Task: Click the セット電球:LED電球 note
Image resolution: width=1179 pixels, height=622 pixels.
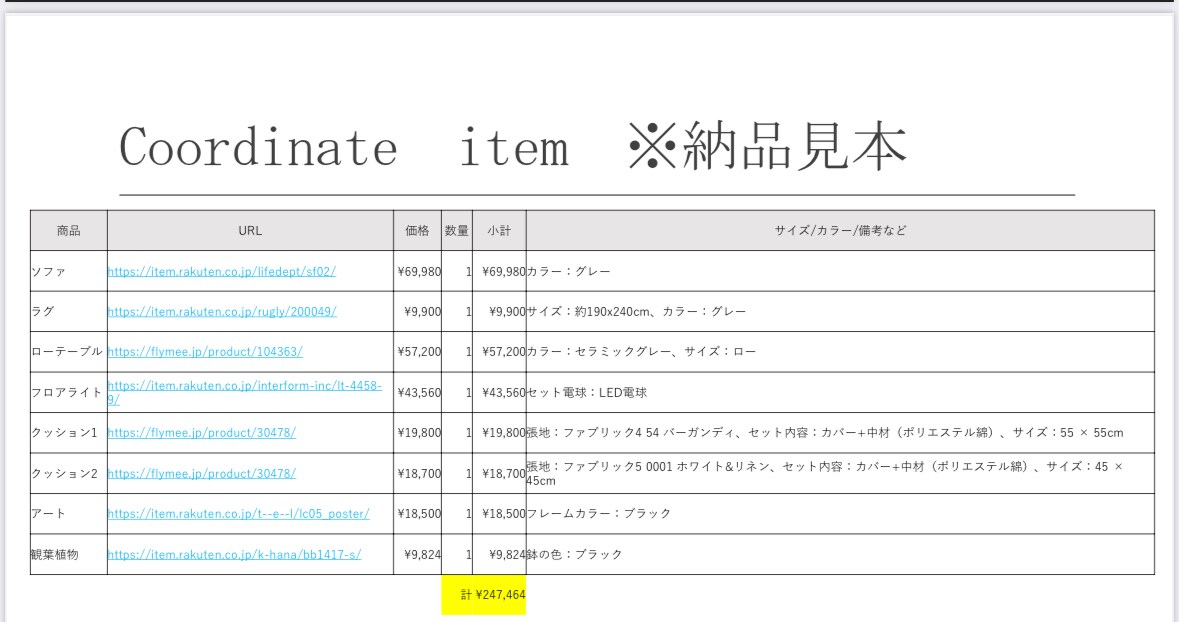Action: coord(586,393)
